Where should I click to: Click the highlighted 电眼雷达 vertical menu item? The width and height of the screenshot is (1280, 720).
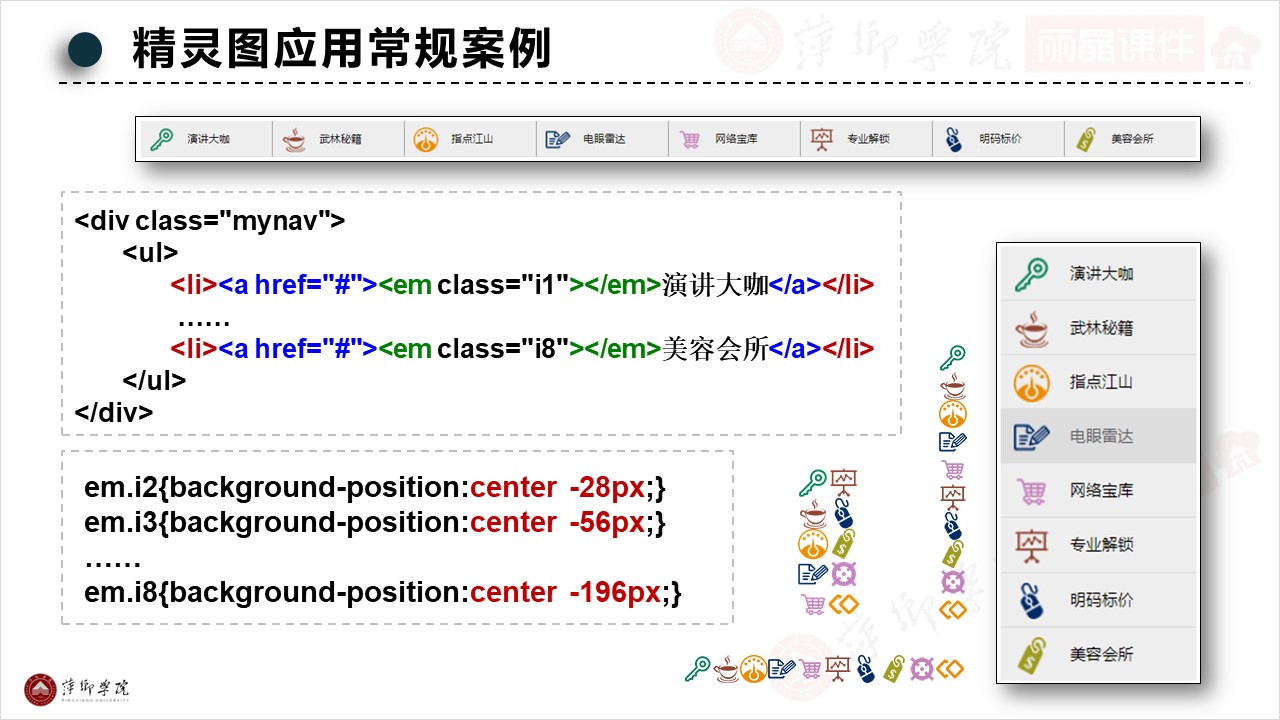click(x=1099, y=436)
